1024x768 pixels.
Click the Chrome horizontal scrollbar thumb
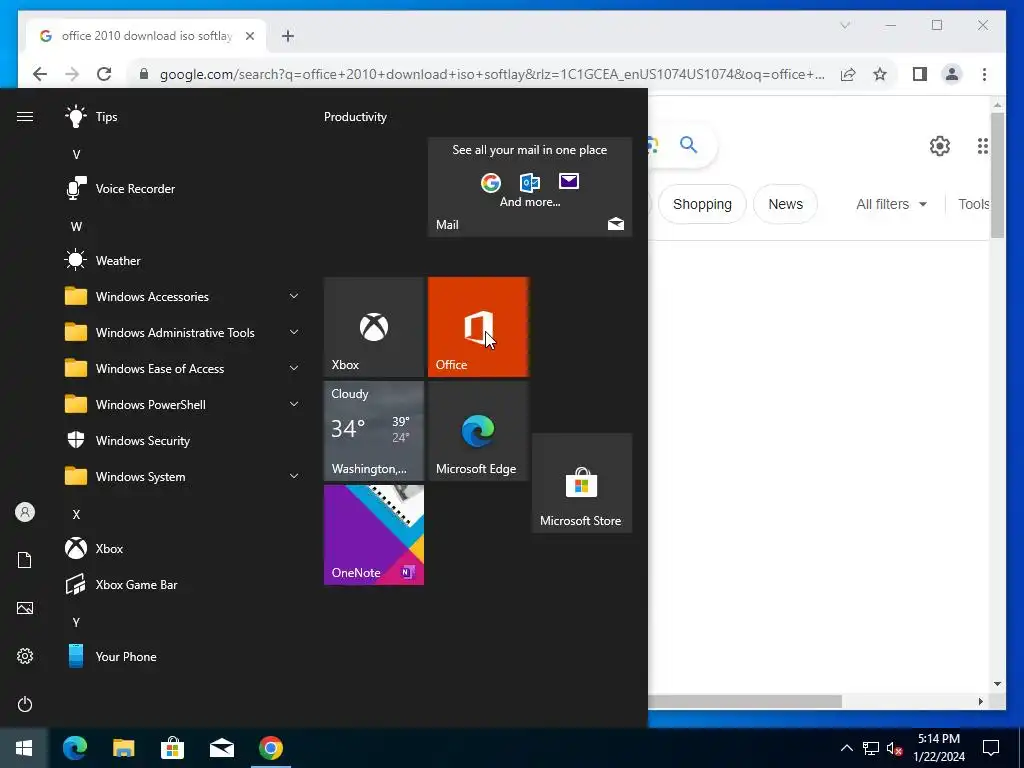pyautogui.click(x=744, y=701)
